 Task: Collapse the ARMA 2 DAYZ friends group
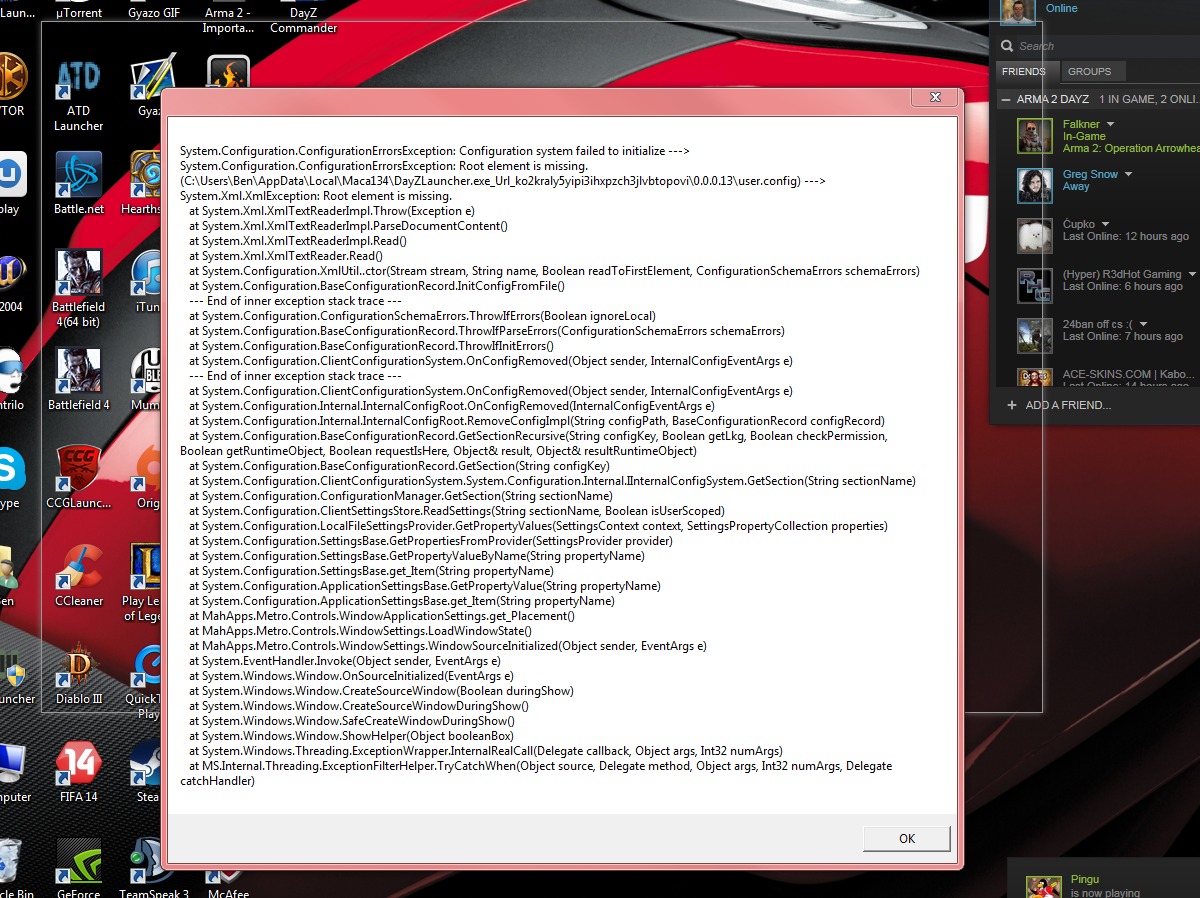(1005, 99)
